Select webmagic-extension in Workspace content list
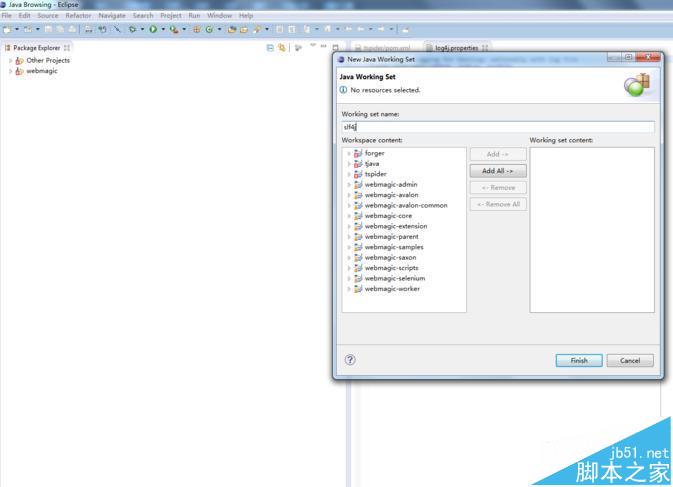Image resolution: width=673 pixels, height=487 pixels. click(x=395, y=226)
